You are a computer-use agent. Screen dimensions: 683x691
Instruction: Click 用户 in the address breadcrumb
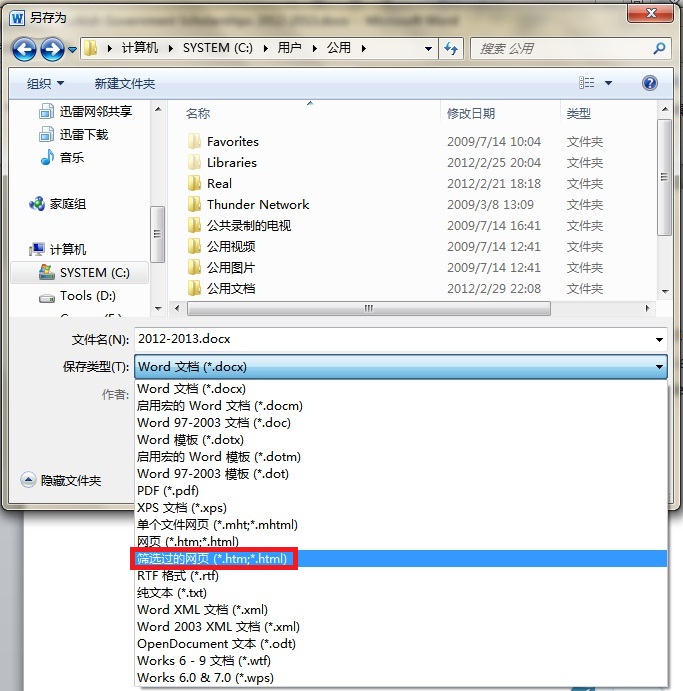[289, 48]
